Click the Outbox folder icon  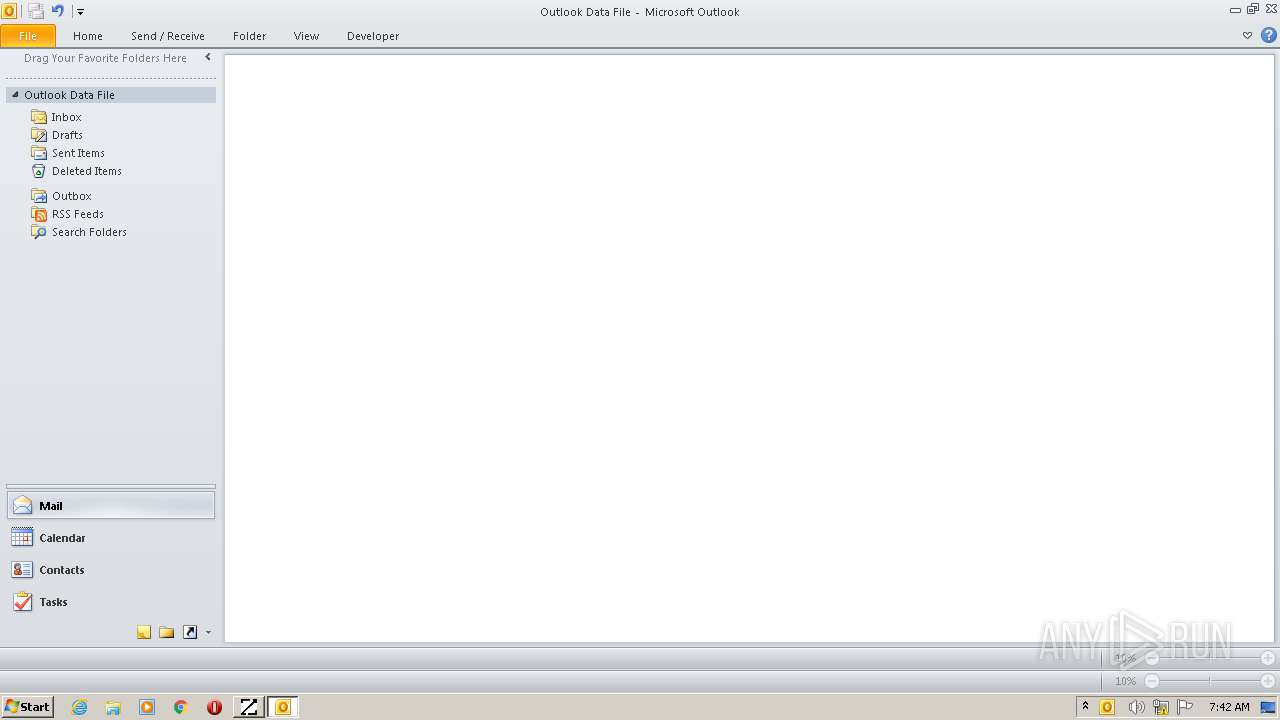(x=39, y=196)
